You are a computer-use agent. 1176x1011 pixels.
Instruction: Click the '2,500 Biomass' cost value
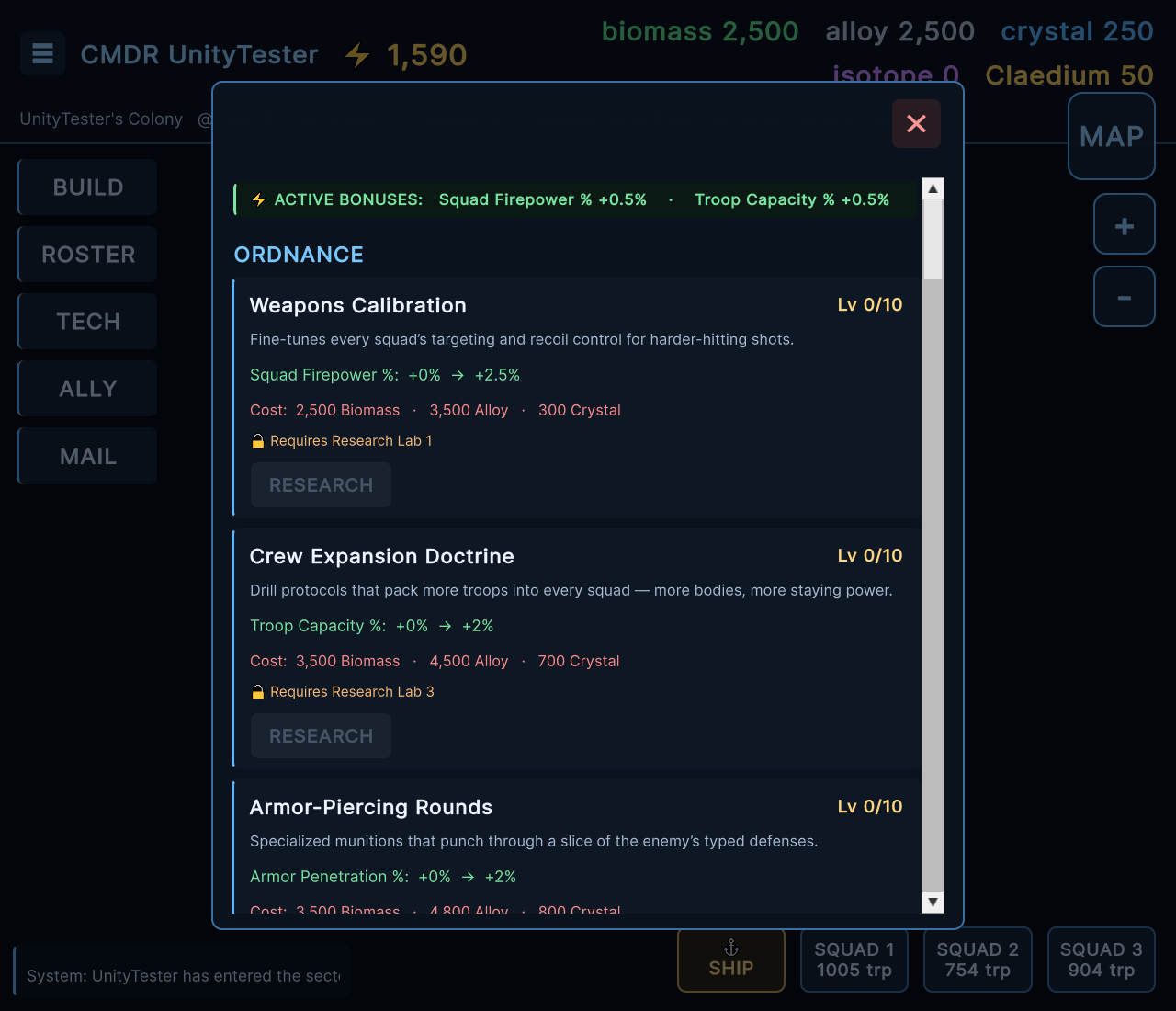(x=347, y=410)
